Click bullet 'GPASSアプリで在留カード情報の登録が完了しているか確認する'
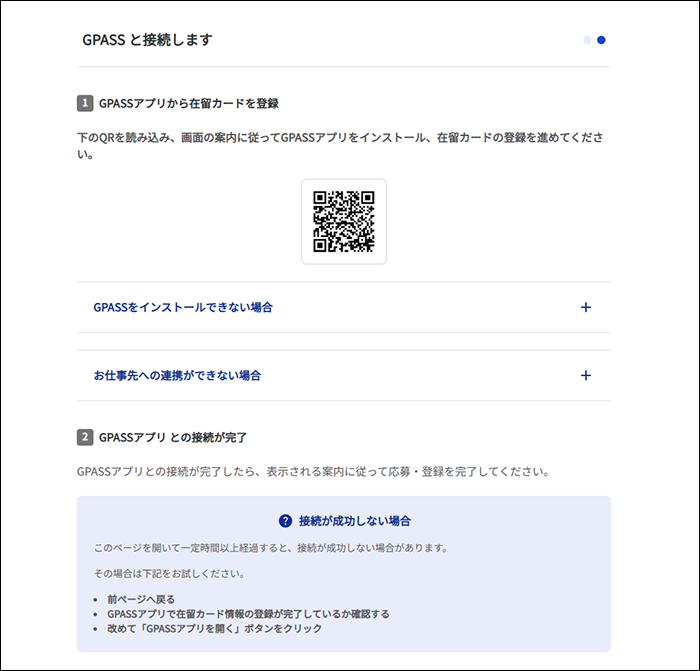 tap(248, 614)
